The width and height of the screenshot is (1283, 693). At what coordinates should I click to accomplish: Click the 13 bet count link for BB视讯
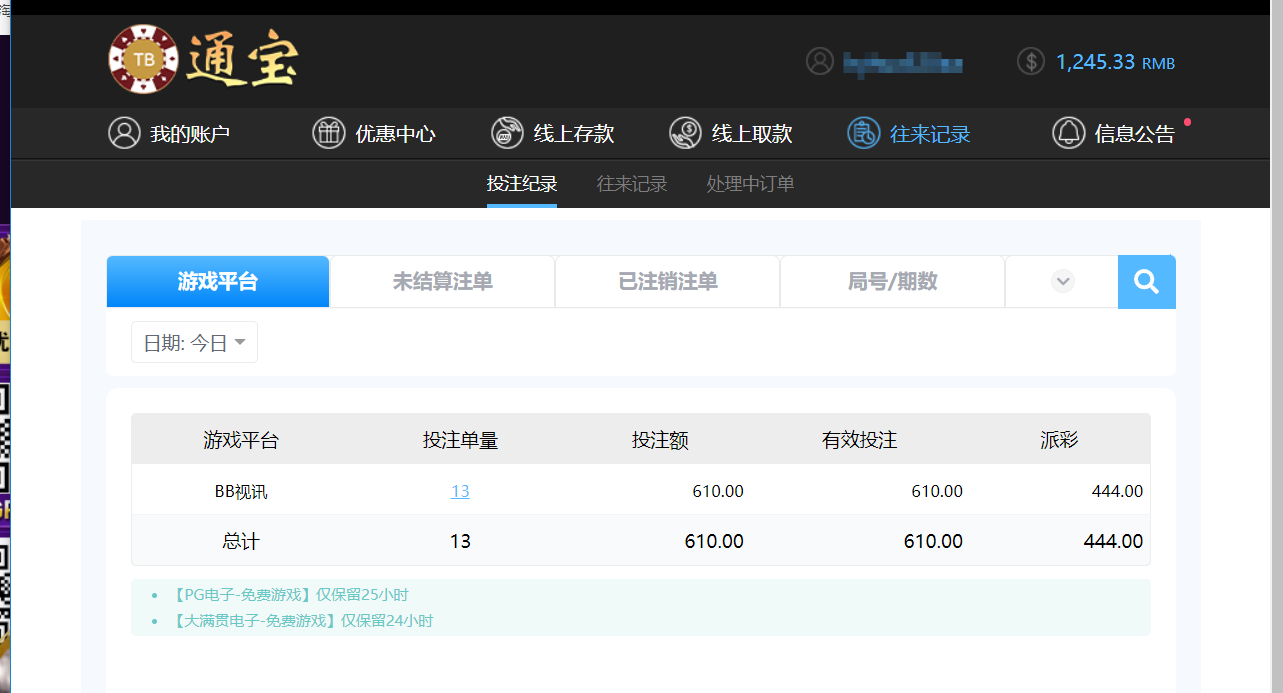(x=459, y=491)
